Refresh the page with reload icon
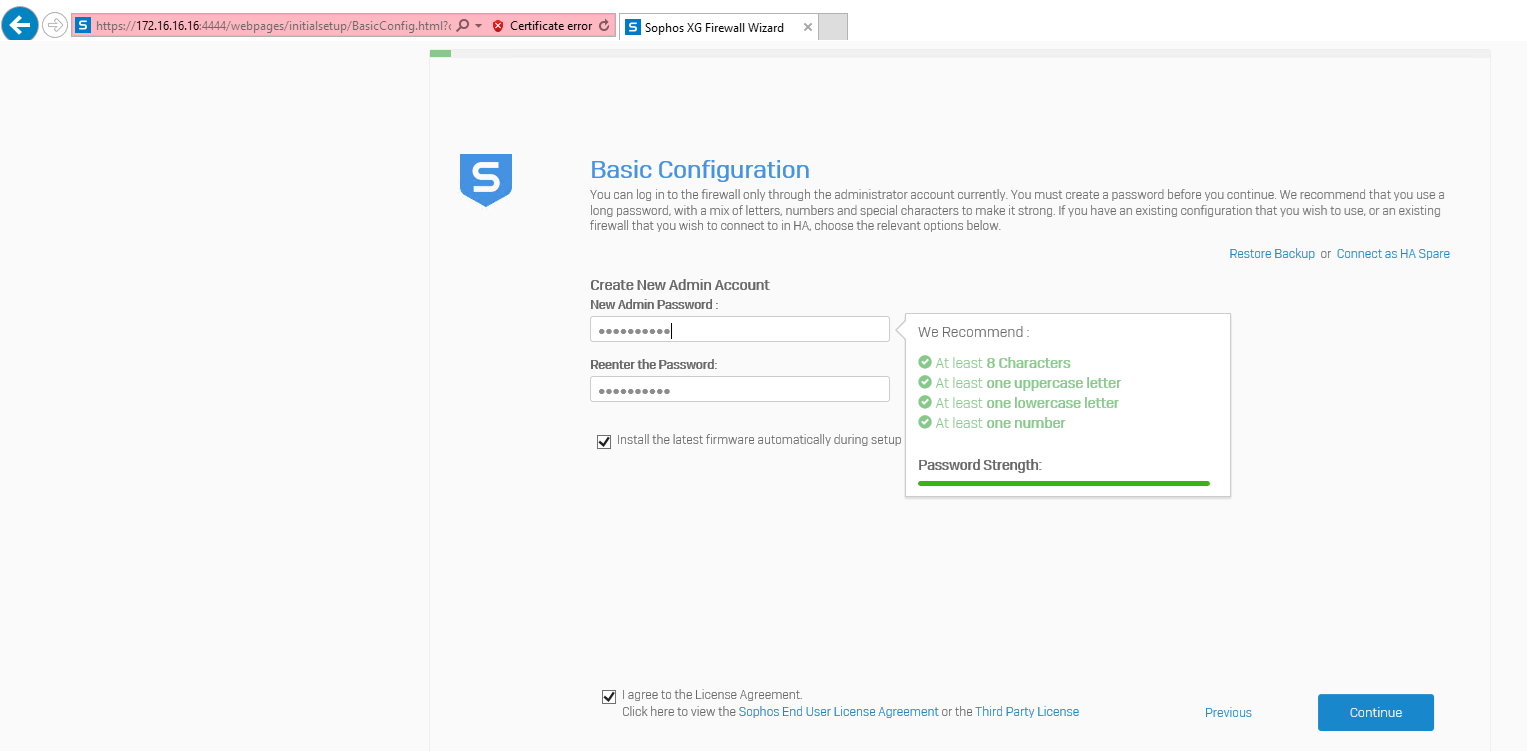The image size is (1527, 751). click(604, 26)
